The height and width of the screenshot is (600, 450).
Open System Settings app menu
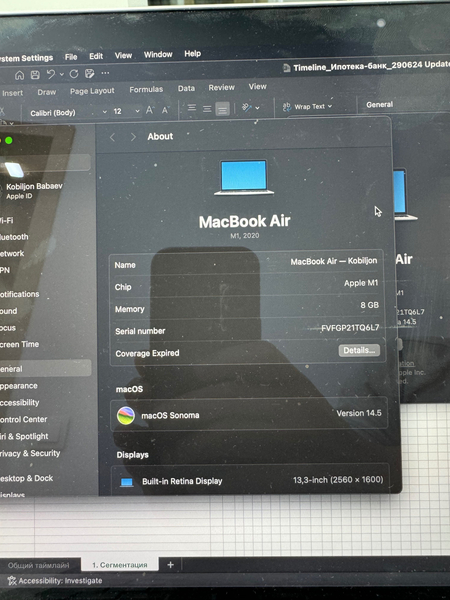coord(26,58)
